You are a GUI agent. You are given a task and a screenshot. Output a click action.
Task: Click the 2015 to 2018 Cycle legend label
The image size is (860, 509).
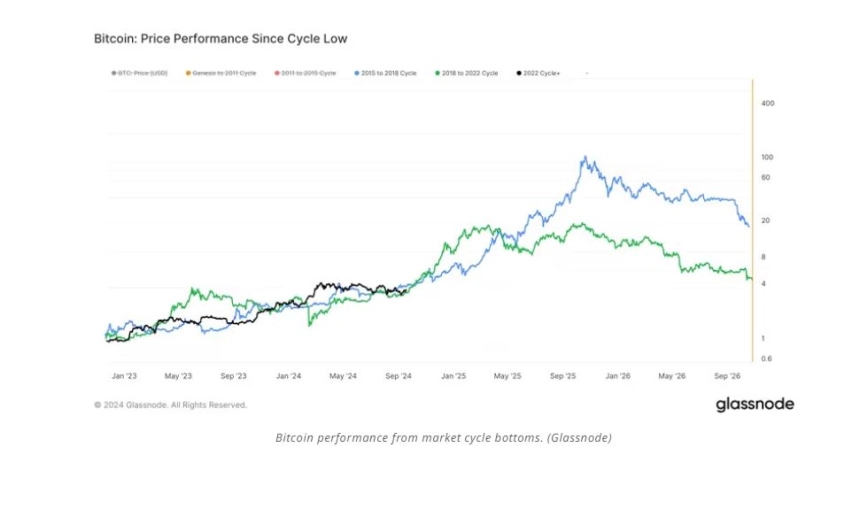pos(389,73)
